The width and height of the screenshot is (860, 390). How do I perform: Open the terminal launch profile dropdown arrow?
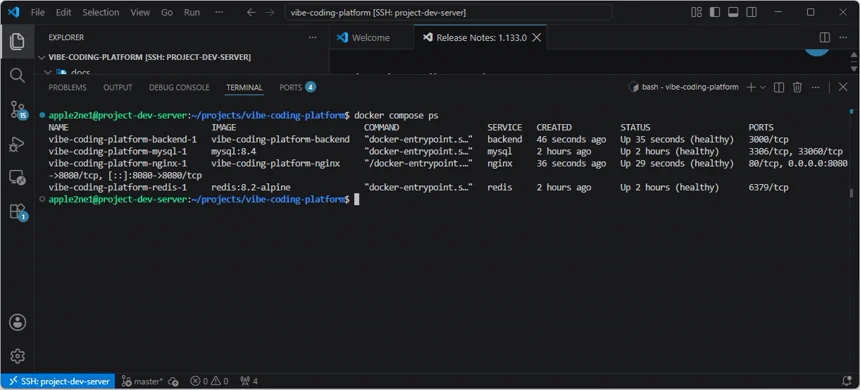click(762, 87)
